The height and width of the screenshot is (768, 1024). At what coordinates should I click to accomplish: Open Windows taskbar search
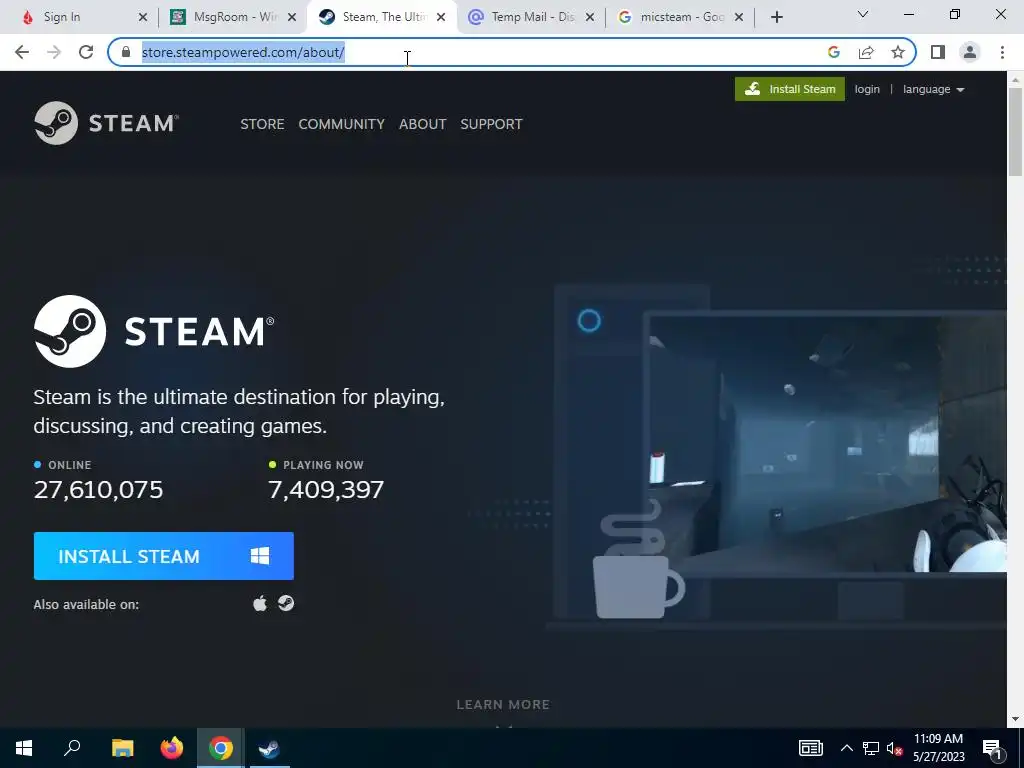pos(72,748)
